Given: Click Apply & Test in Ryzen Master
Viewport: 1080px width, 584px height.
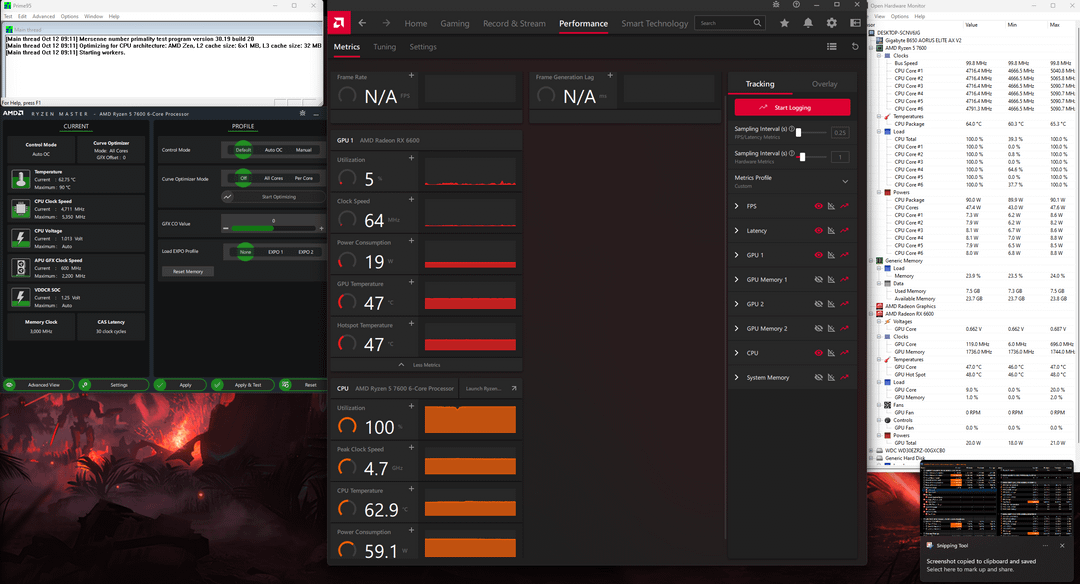Looking at the screenshot, I should [x=242, y=385].
